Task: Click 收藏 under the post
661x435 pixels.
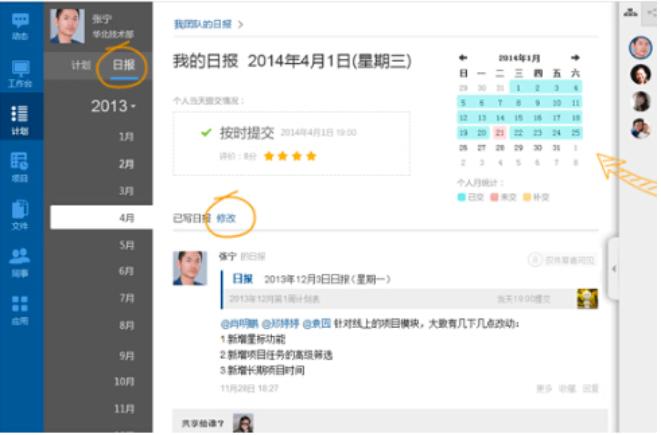Action: pyautogui.click(x=567, y=388)
